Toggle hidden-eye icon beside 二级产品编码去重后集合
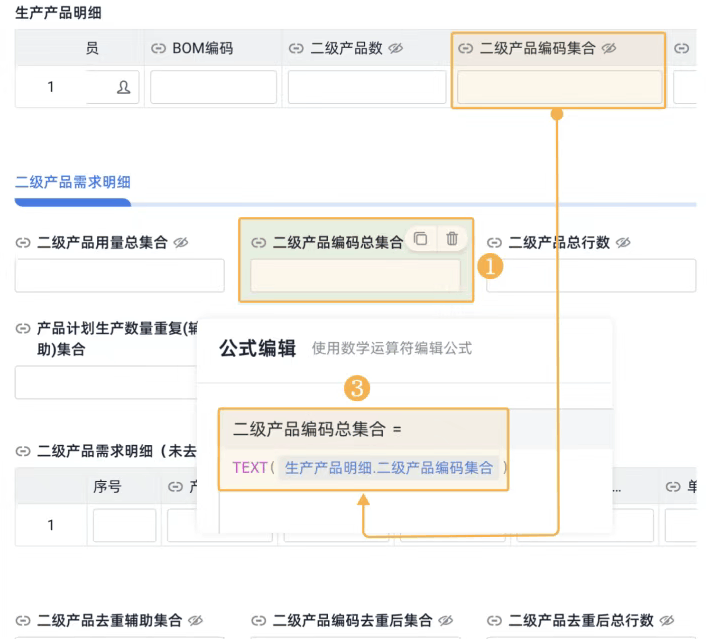 (446, 621)
